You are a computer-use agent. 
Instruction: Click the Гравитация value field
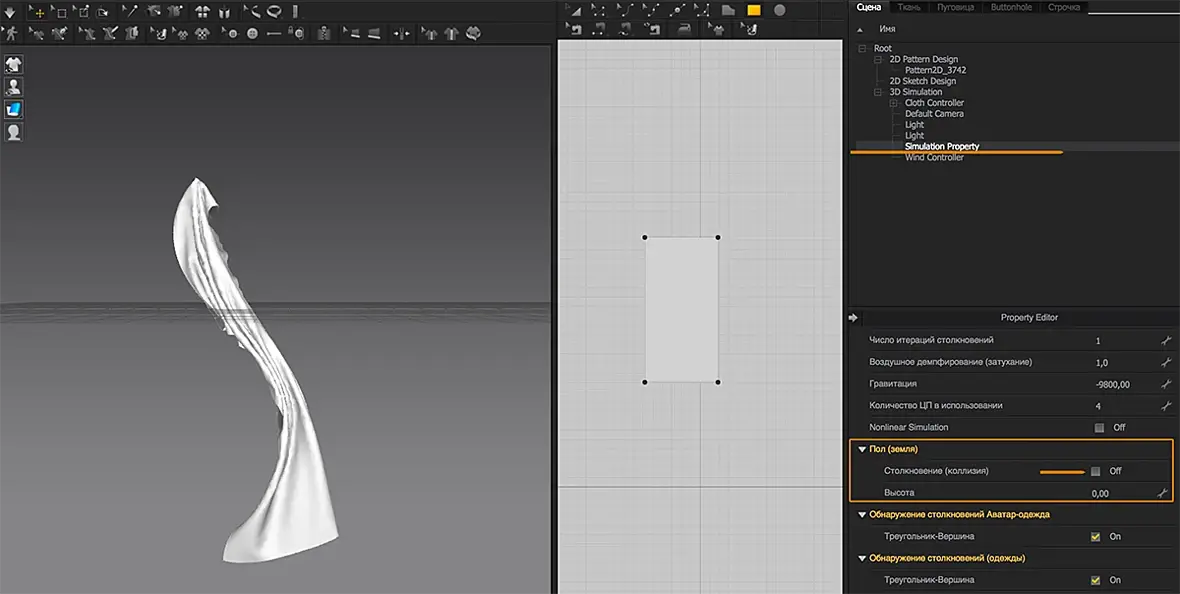click(1114, 385)
